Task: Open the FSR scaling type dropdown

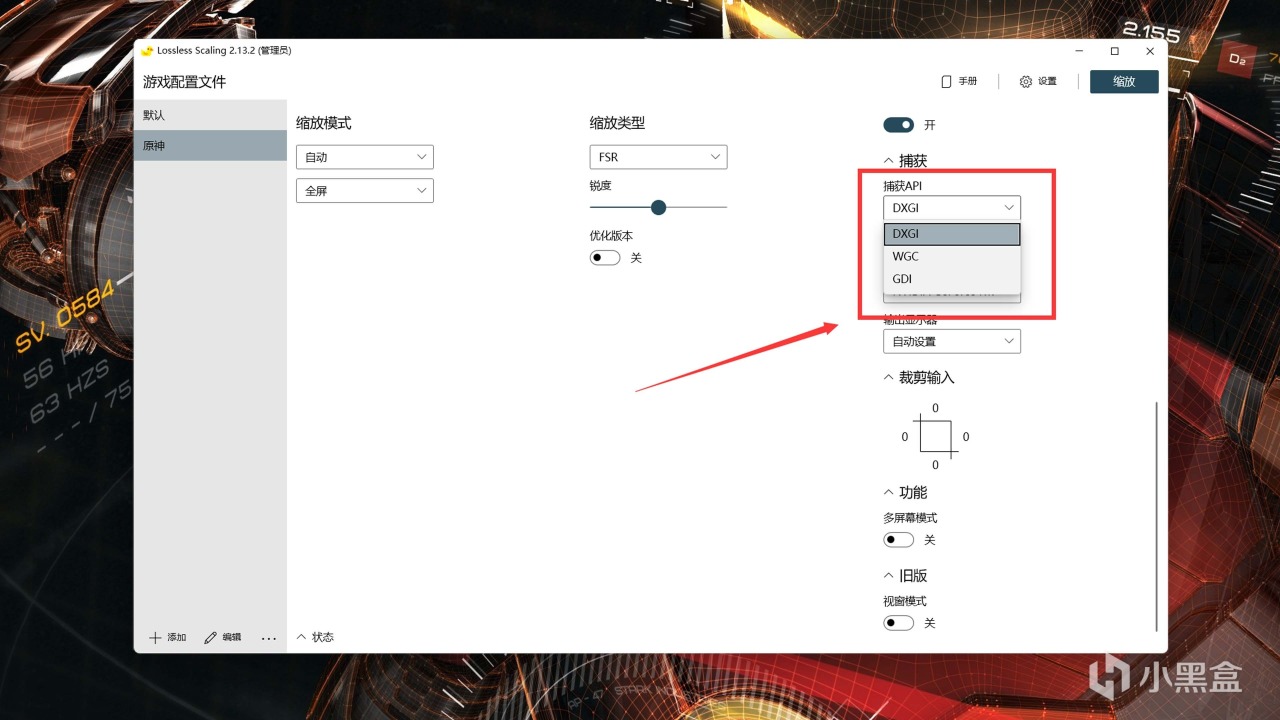Action: tap(658, 157)
